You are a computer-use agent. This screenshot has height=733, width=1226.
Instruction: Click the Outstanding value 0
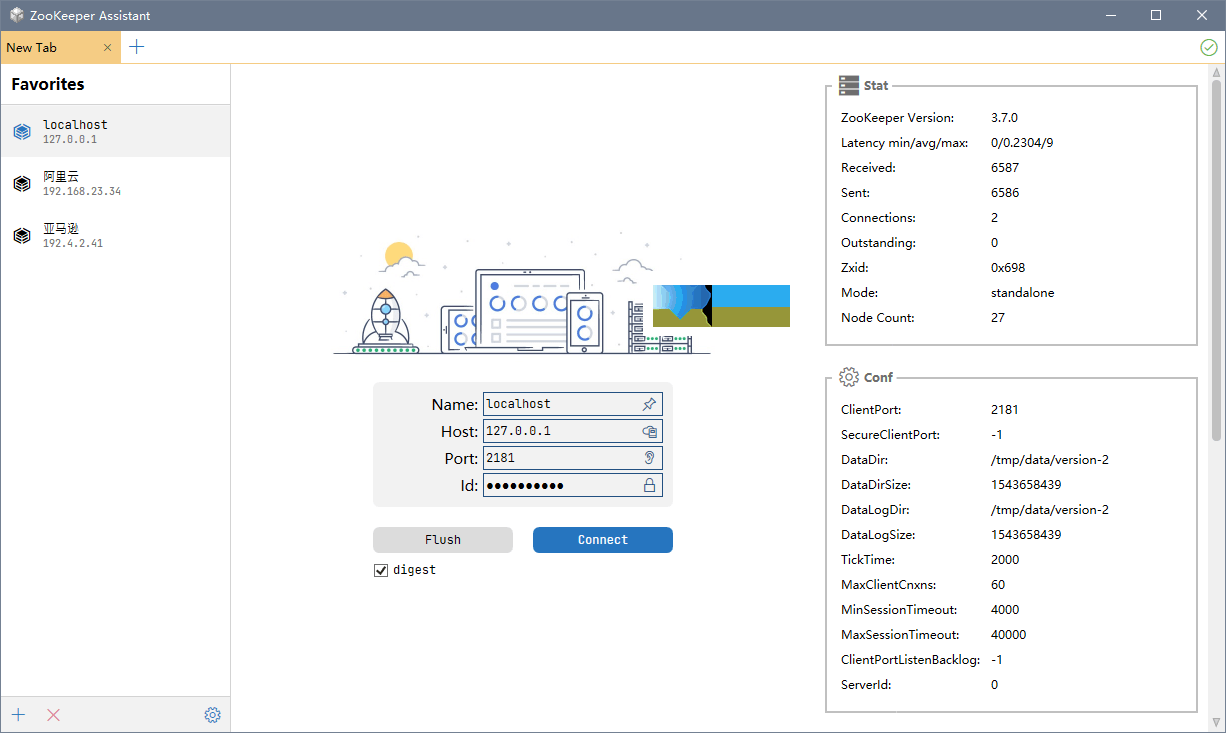click(x=995, y=243)
